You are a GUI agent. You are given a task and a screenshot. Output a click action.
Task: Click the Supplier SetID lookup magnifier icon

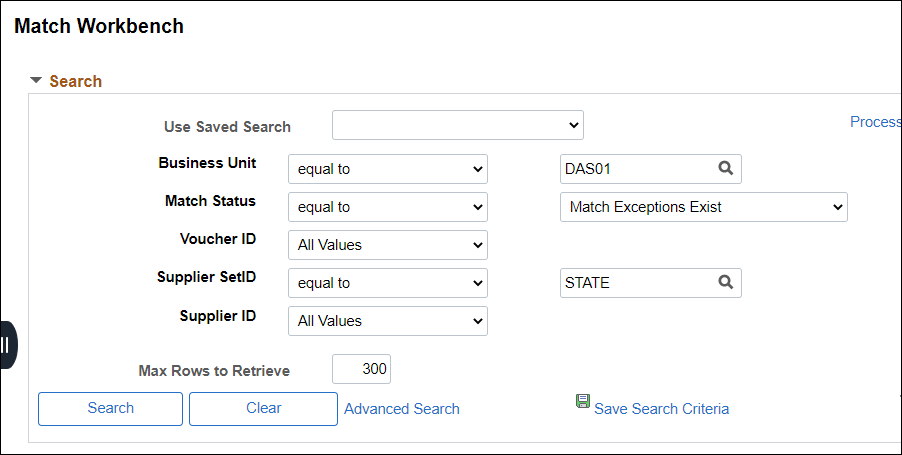click(x=725, y=282)
